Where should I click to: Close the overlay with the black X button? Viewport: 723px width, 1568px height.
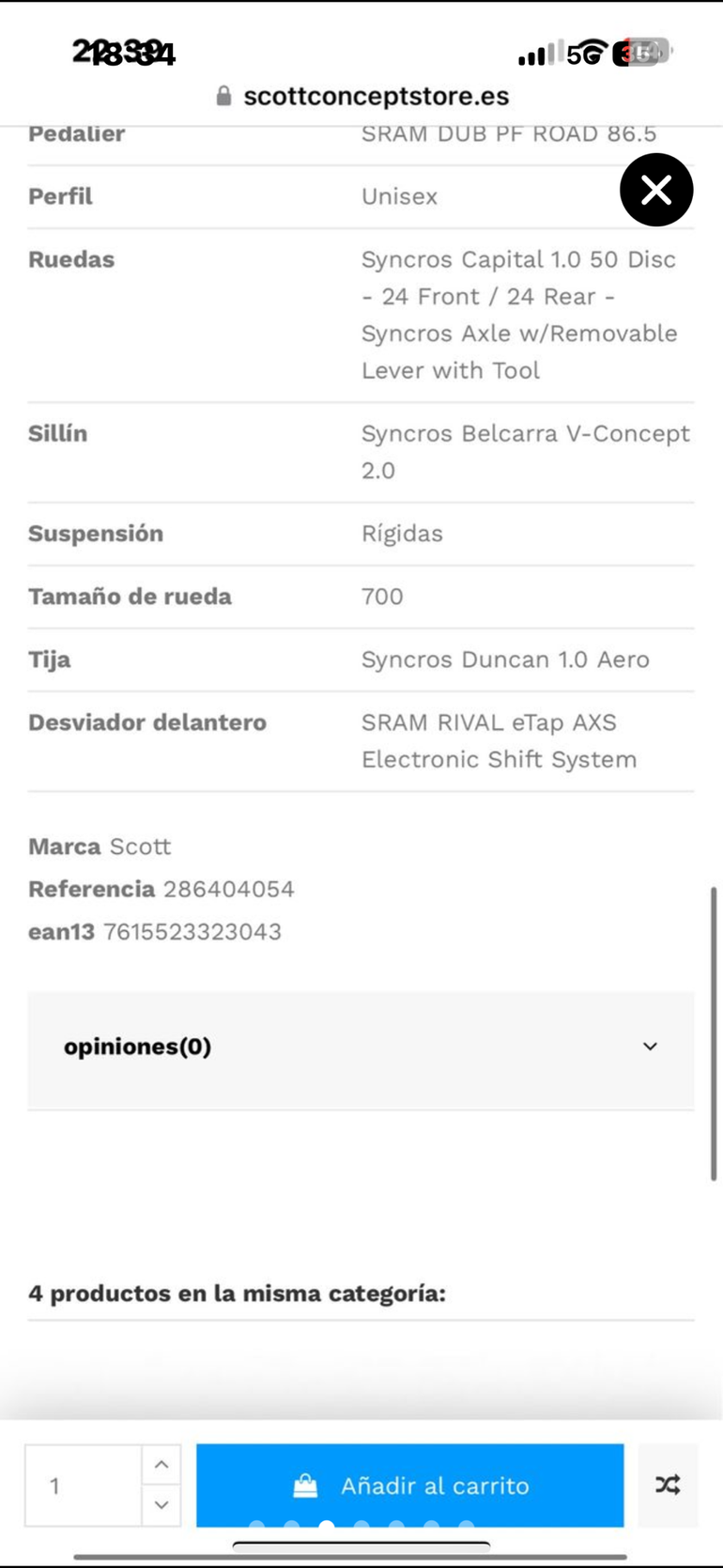(x=656, y=190)
